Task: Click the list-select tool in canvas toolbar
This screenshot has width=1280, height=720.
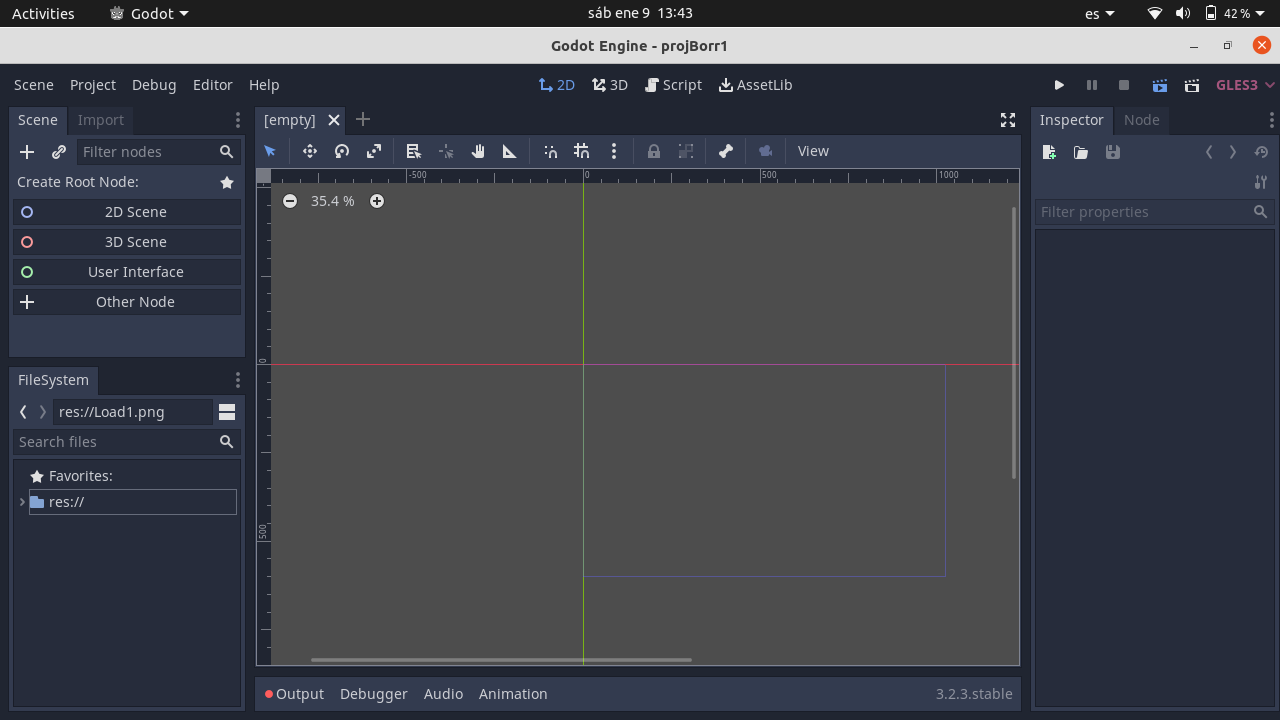Action: 413,151
